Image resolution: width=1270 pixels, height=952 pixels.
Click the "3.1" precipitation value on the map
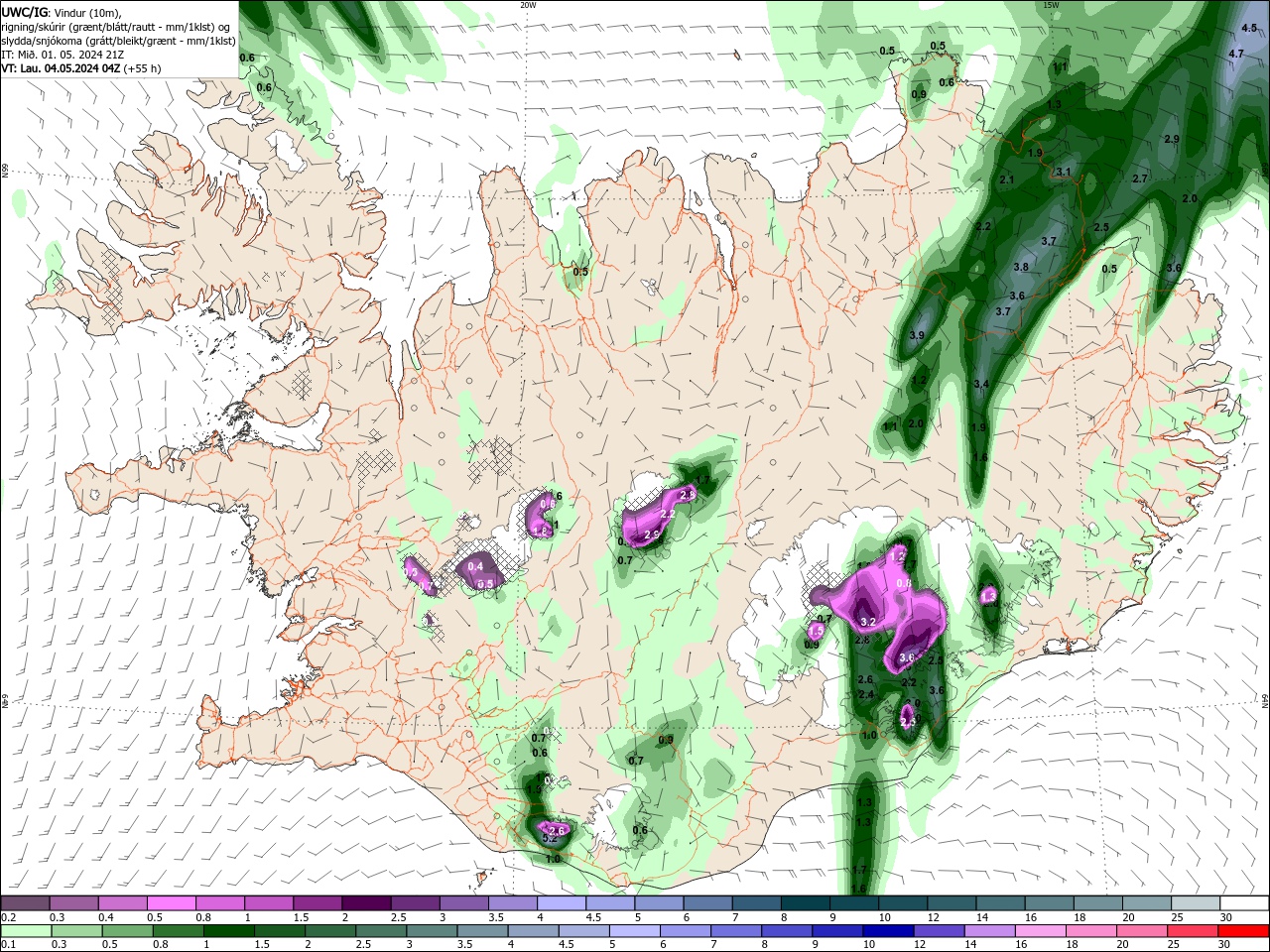1064,173
